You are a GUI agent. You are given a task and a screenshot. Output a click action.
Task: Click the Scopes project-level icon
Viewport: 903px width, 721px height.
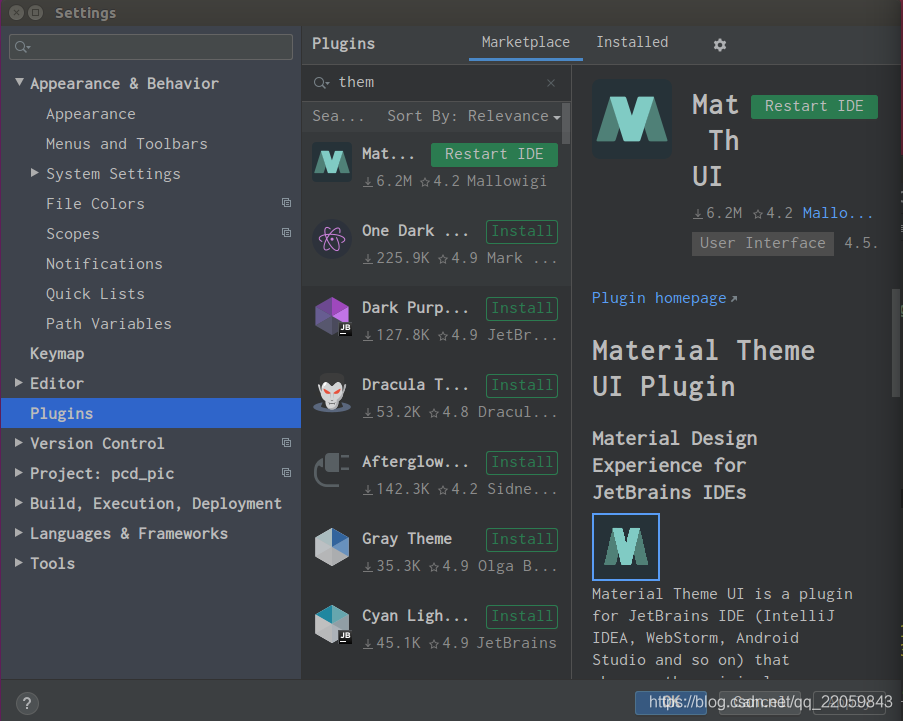[286, 233]
